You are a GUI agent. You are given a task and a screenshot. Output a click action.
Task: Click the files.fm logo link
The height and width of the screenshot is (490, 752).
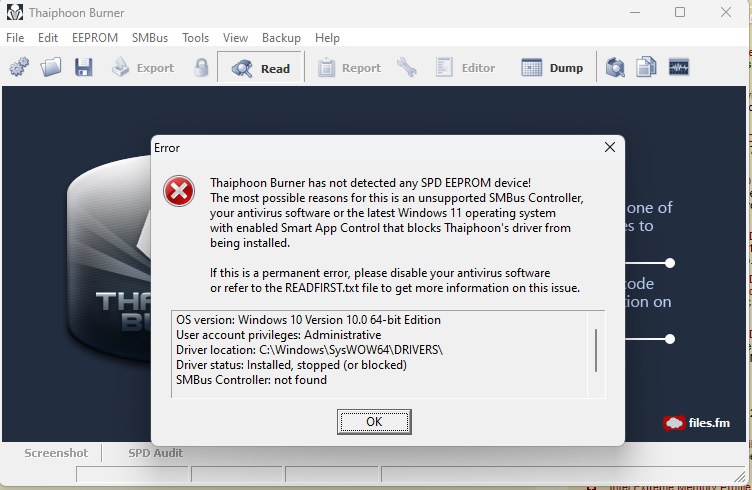696,423
